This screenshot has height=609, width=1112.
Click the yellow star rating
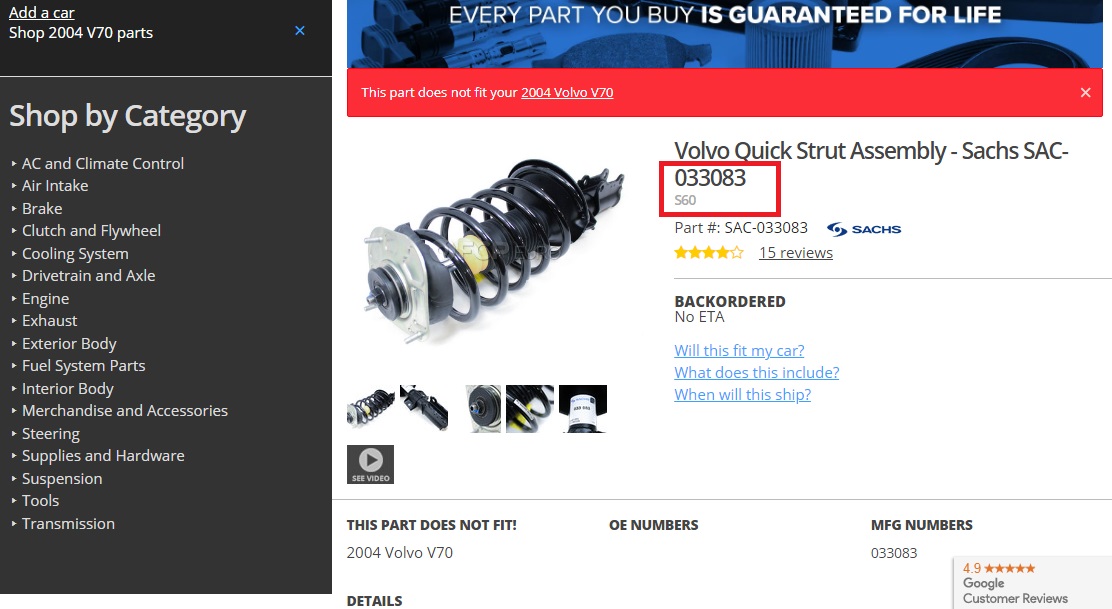pos(708,252)
